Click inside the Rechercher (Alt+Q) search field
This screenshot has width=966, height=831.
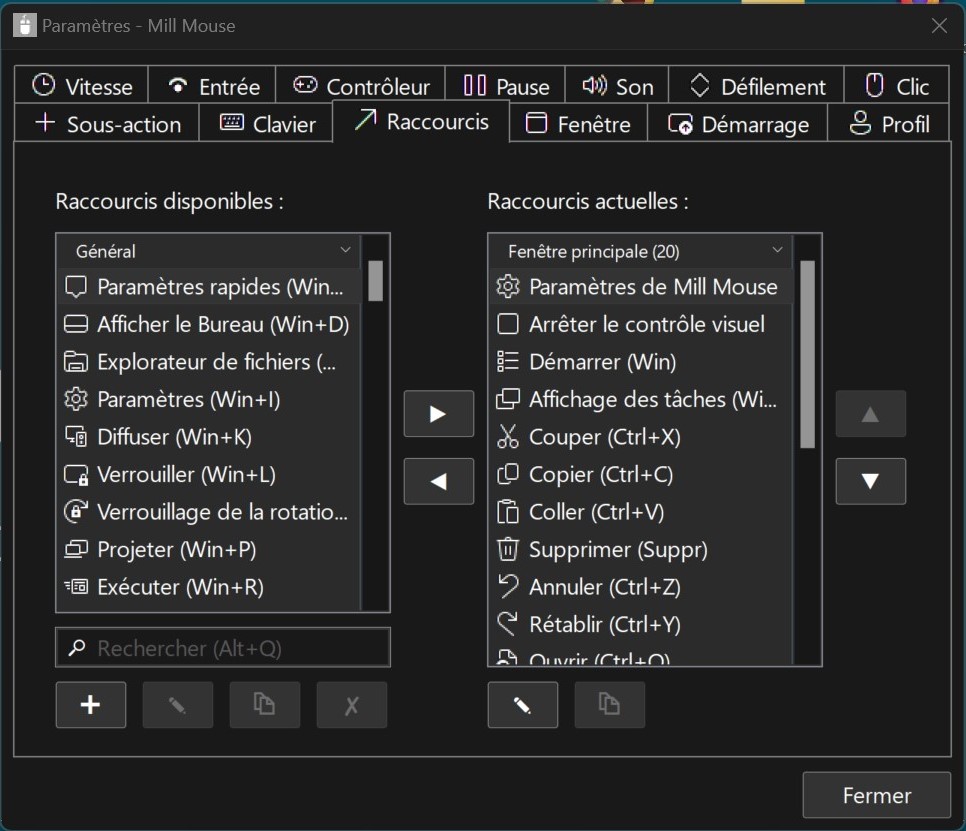222,647
